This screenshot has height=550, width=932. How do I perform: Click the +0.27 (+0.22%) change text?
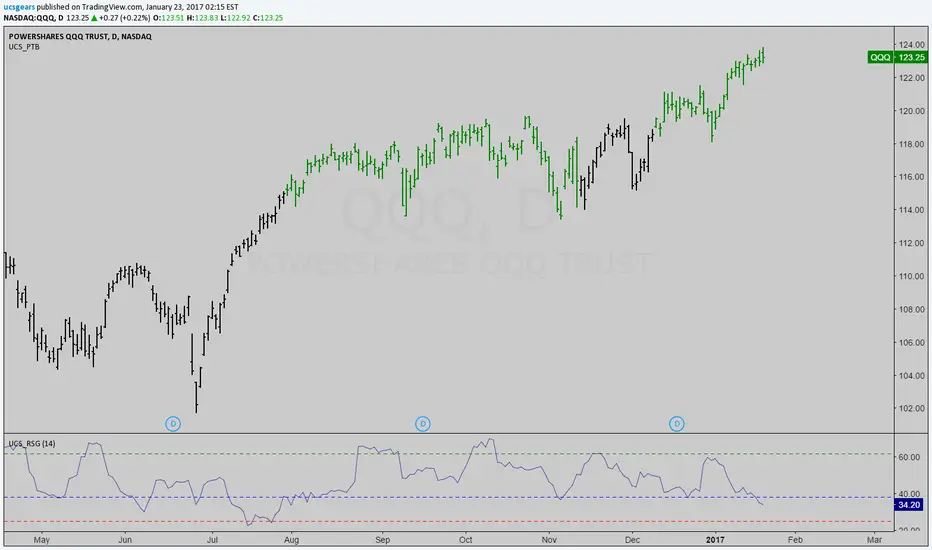coord(125,18)
